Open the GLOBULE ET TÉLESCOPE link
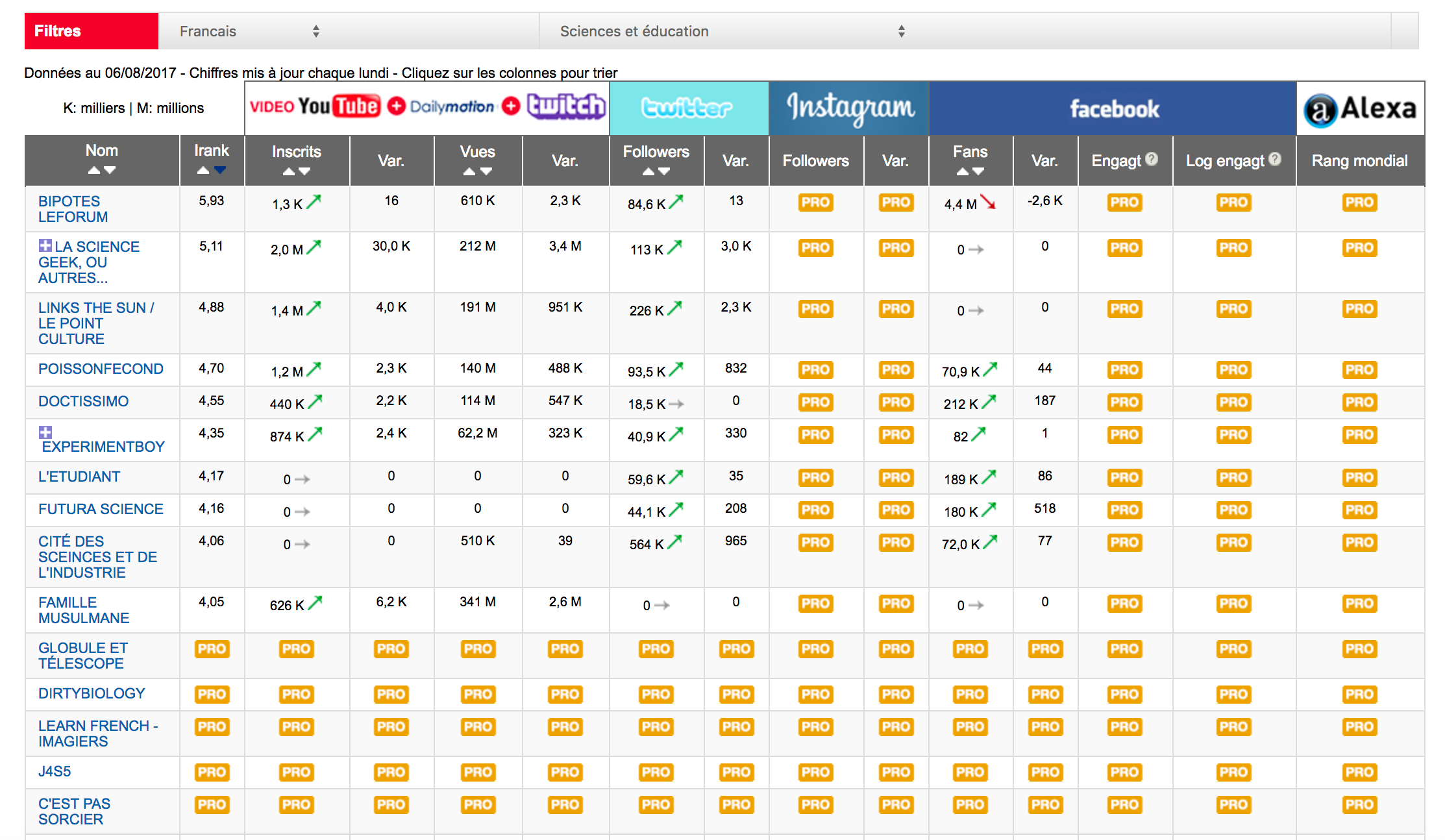 tap(83, 656)
